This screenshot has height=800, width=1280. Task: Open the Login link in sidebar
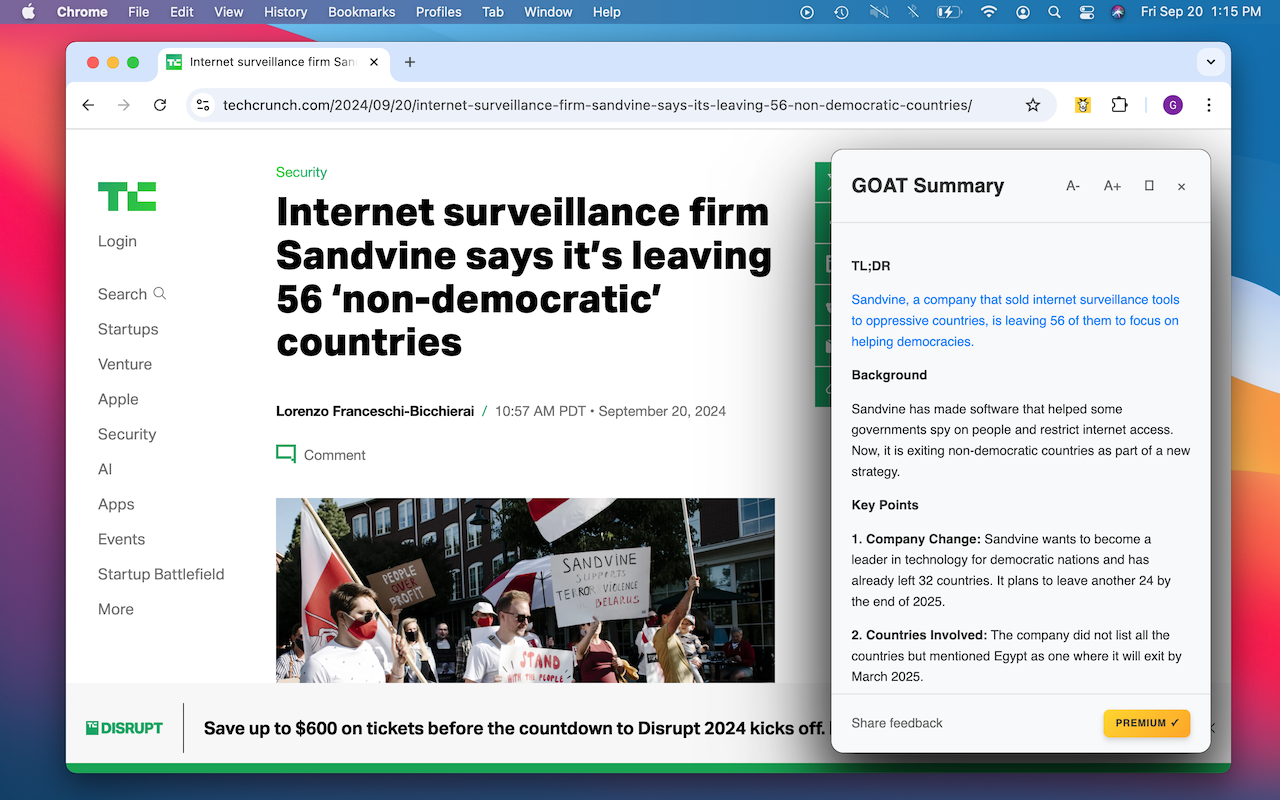pyautogui.click(x=117, y=241)
